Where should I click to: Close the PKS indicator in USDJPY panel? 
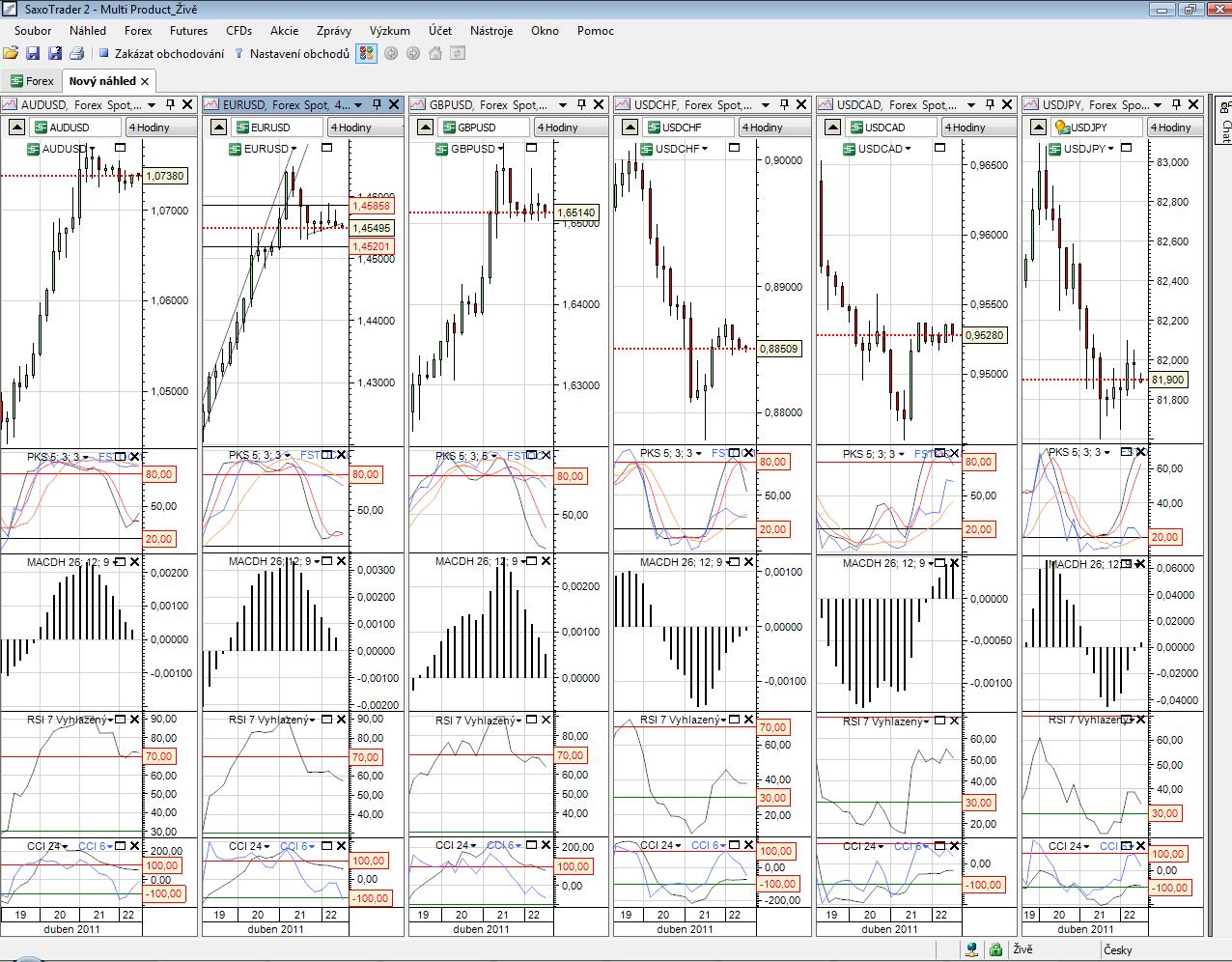1141,452
